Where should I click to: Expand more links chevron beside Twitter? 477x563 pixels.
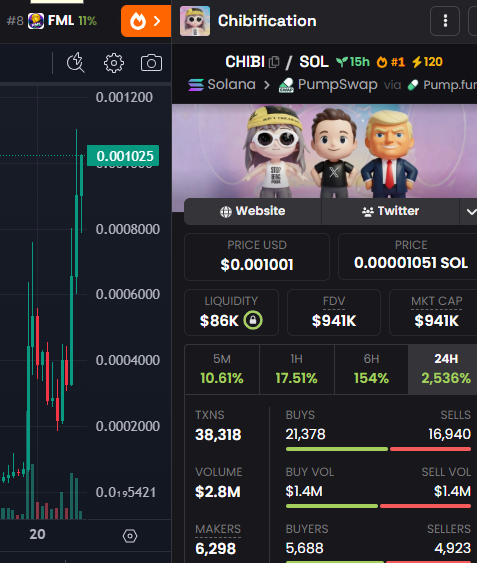coord(469,211)
